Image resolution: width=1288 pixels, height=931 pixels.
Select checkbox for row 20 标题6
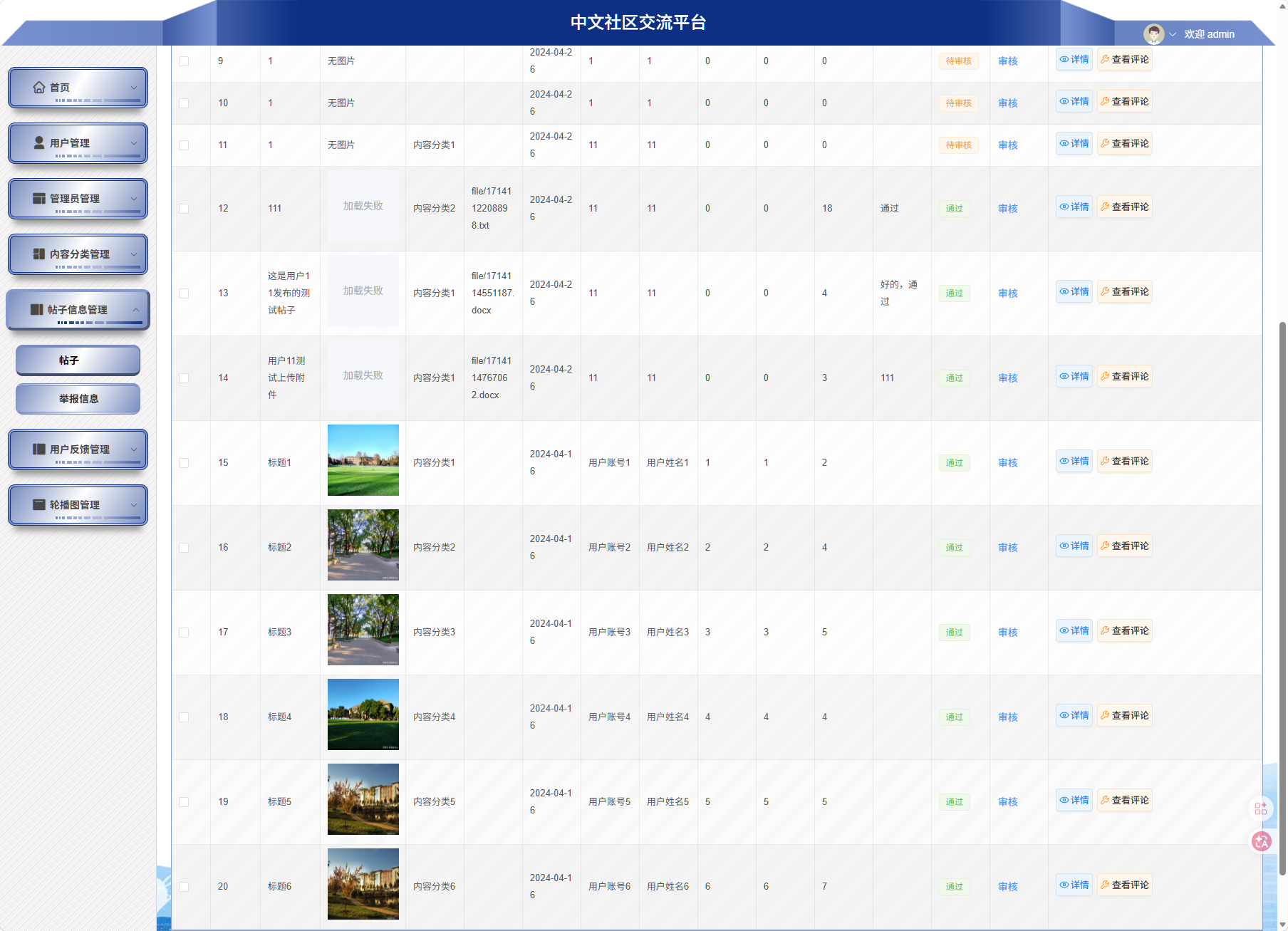click(184, 887)
